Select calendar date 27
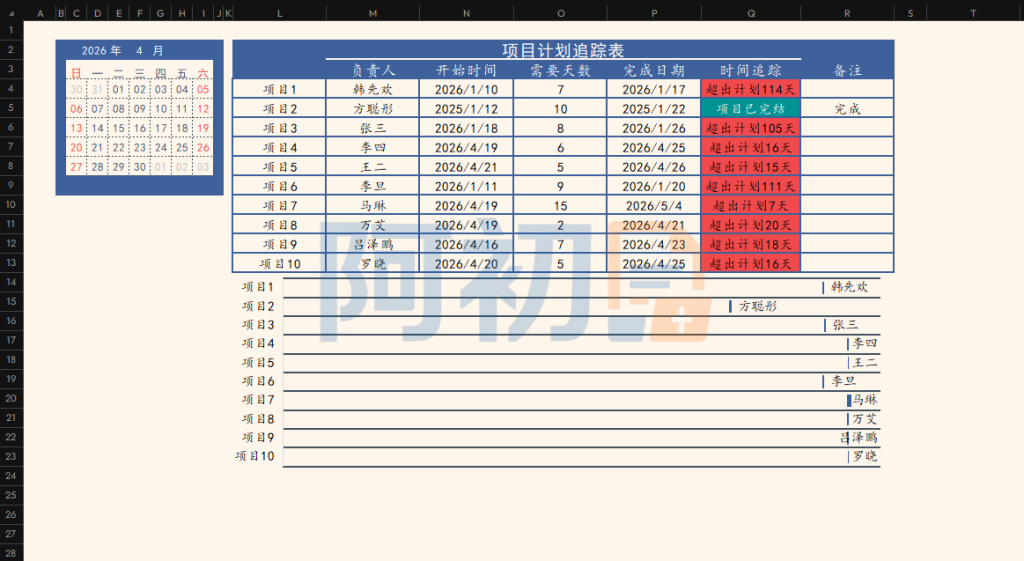 click(76, 167)
